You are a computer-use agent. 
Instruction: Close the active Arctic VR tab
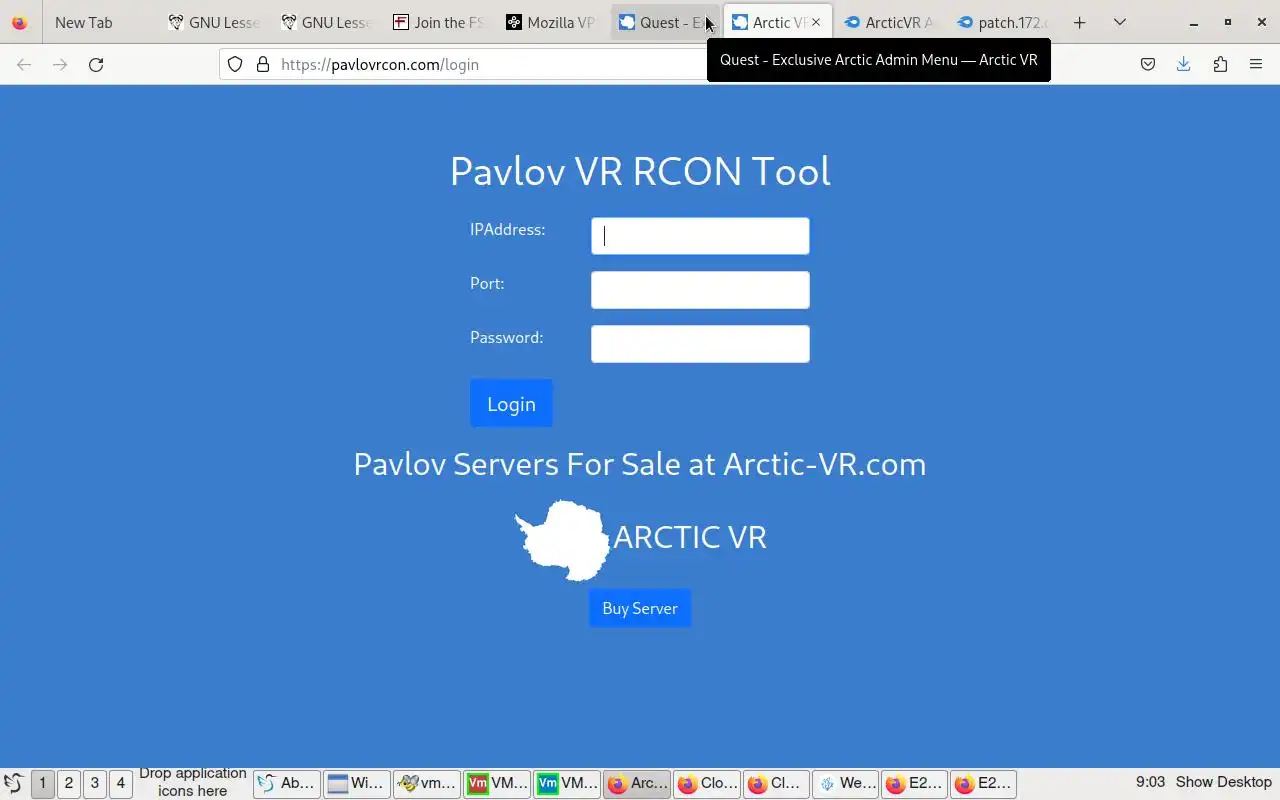pos(816,22)
